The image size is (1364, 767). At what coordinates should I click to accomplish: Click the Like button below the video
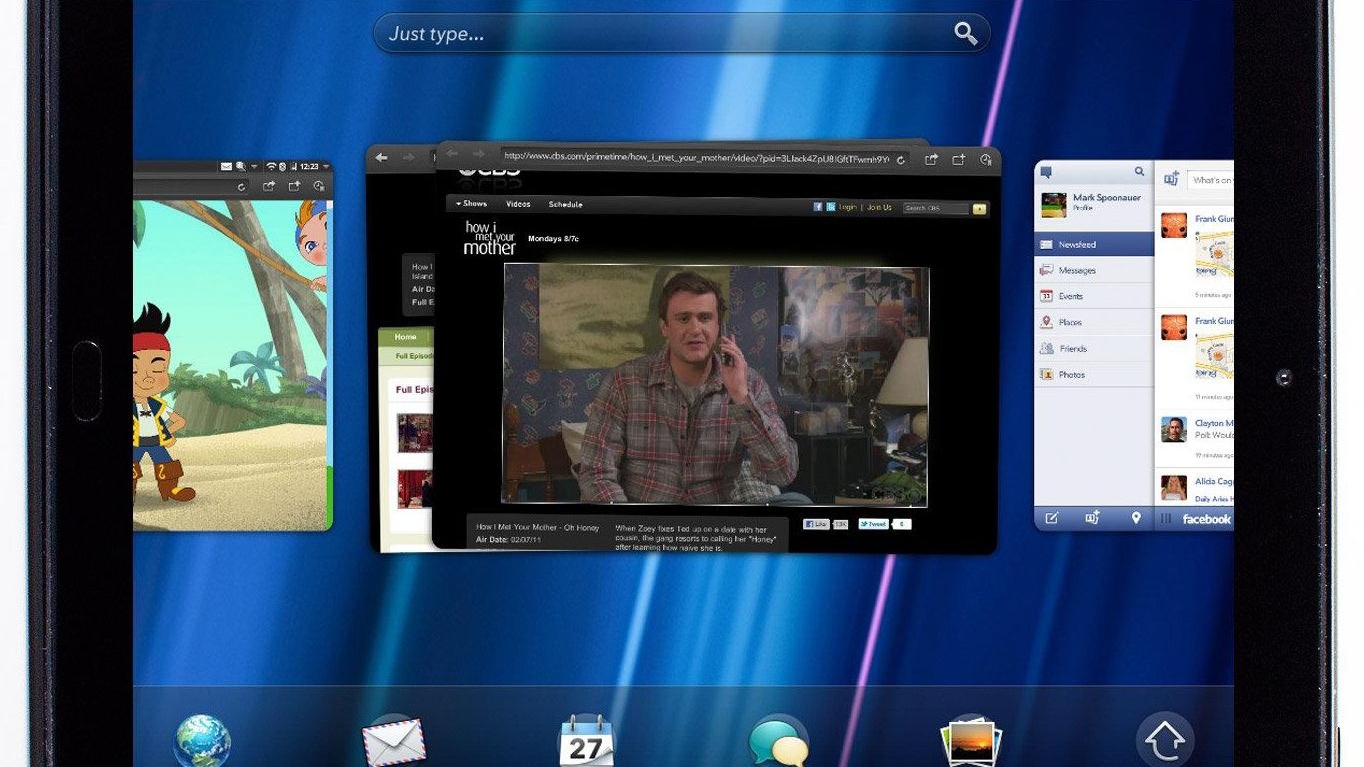coord(817,523)
